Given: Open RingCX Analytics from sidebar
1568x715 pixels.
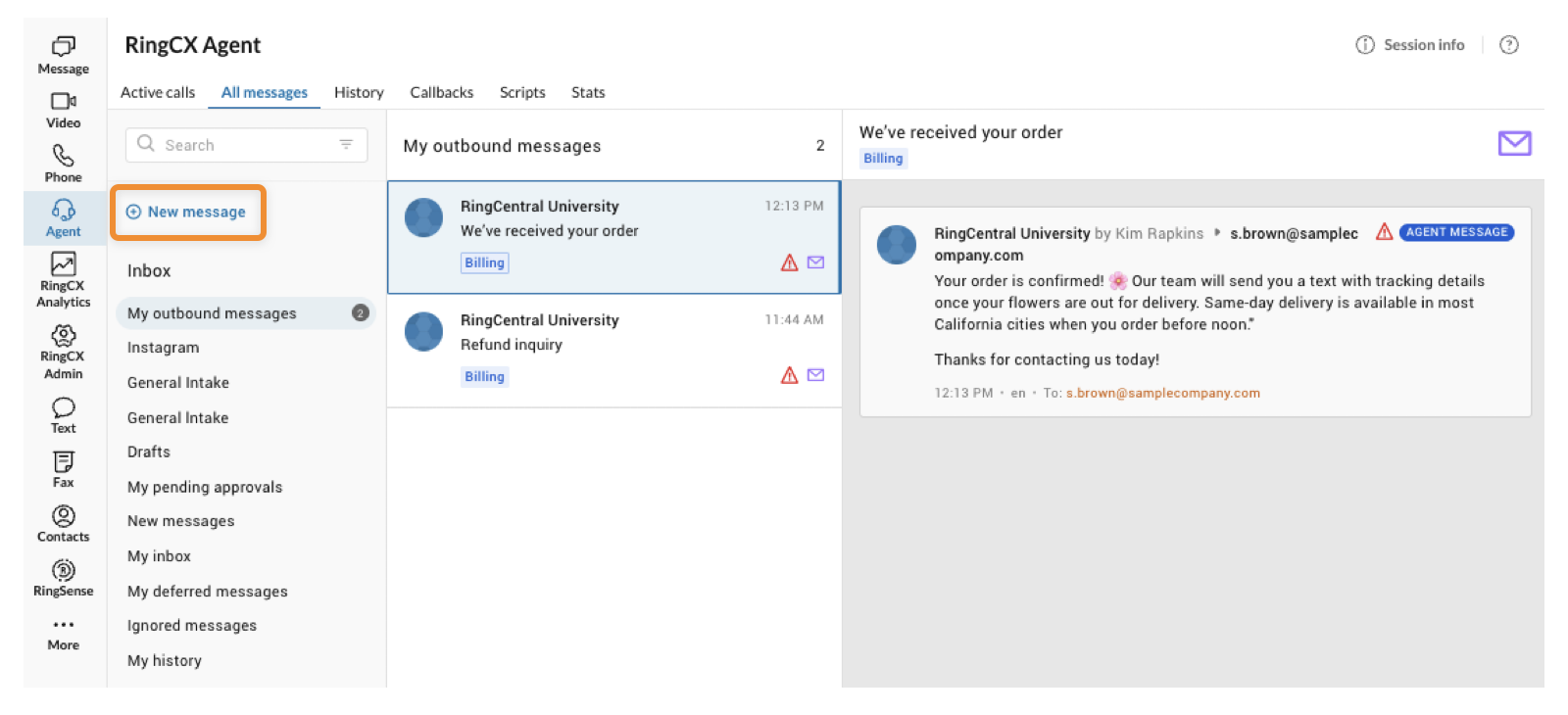Looking at the screenshot, I should [x=63, y=279].
